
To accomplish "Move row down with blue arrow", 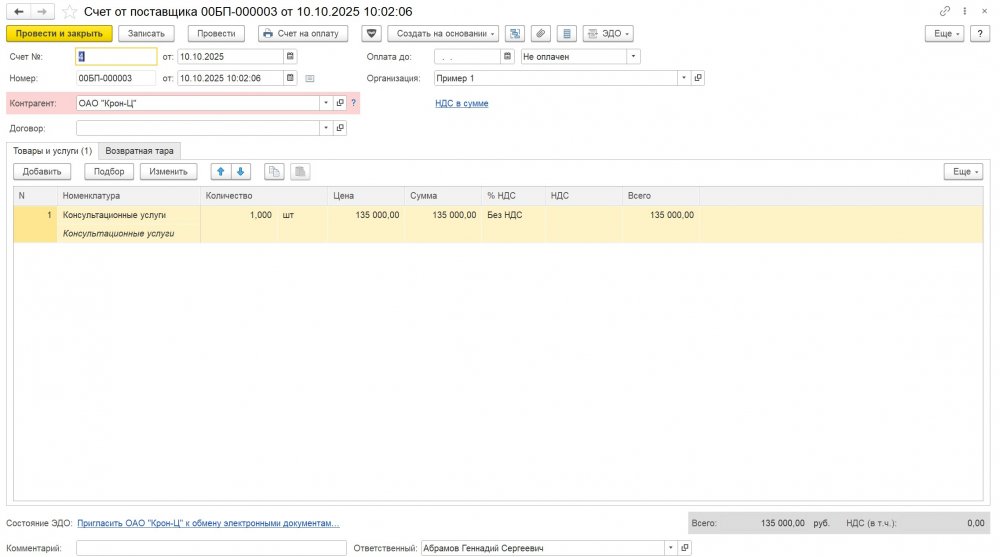I will point(240,172).
